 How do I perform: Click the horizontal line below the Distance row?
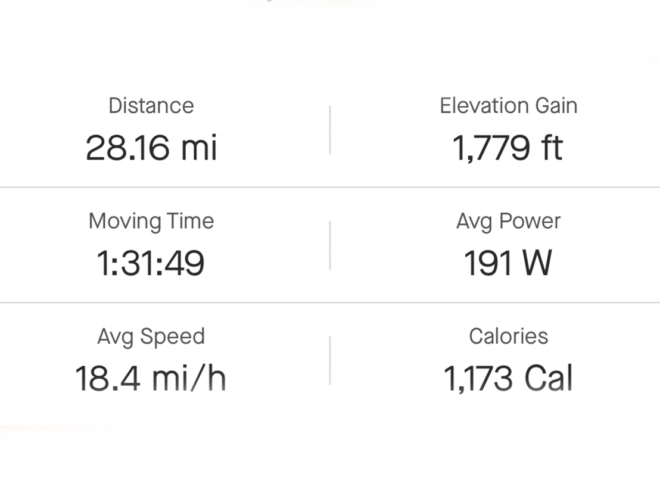pos(330,187)
